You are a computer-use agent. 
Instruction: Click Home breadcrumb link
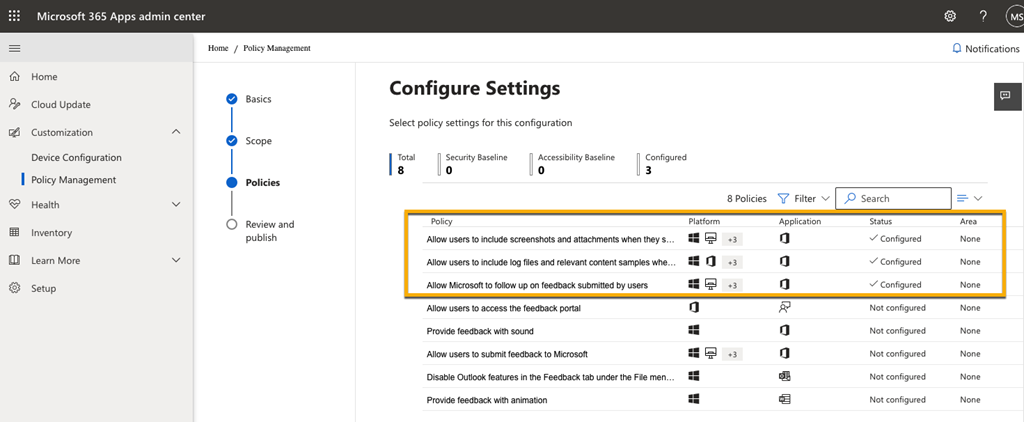218,48
